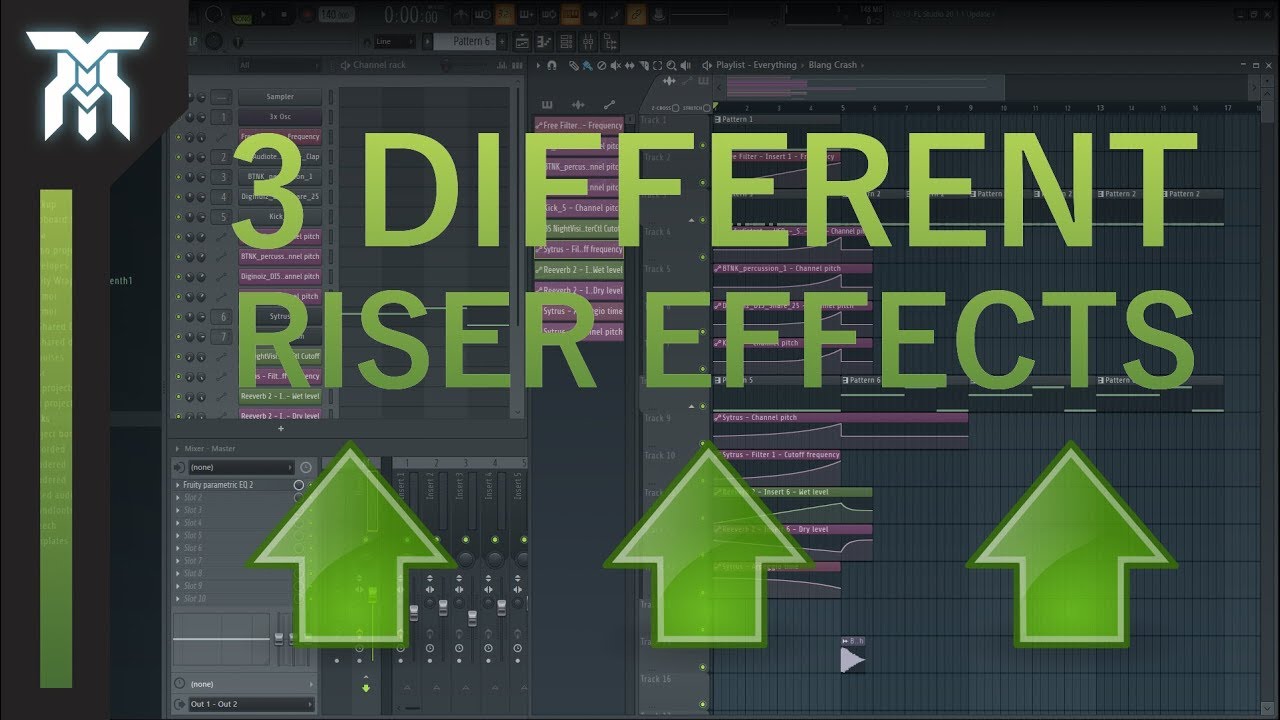The width and height of the screenshot is (1280, 720).
Task: Arm the Record button in transport
Action: tap(307, 14)
